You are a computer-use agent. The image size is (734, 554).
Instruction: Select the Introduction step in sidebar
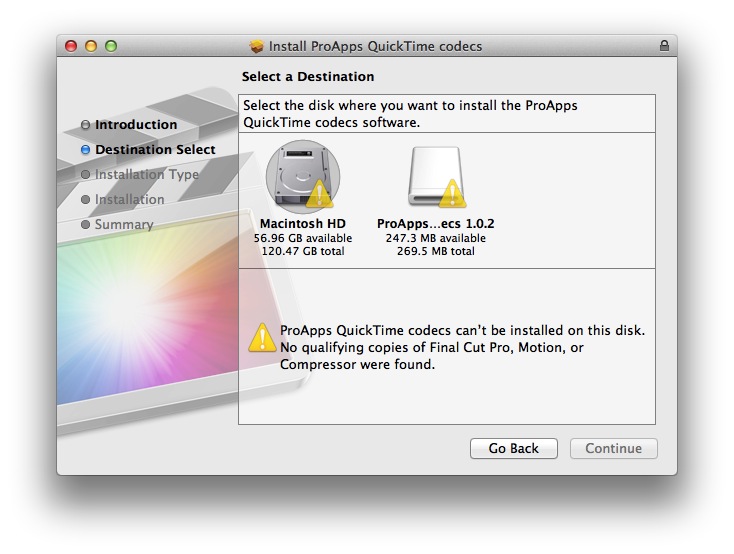pos(129,125)
